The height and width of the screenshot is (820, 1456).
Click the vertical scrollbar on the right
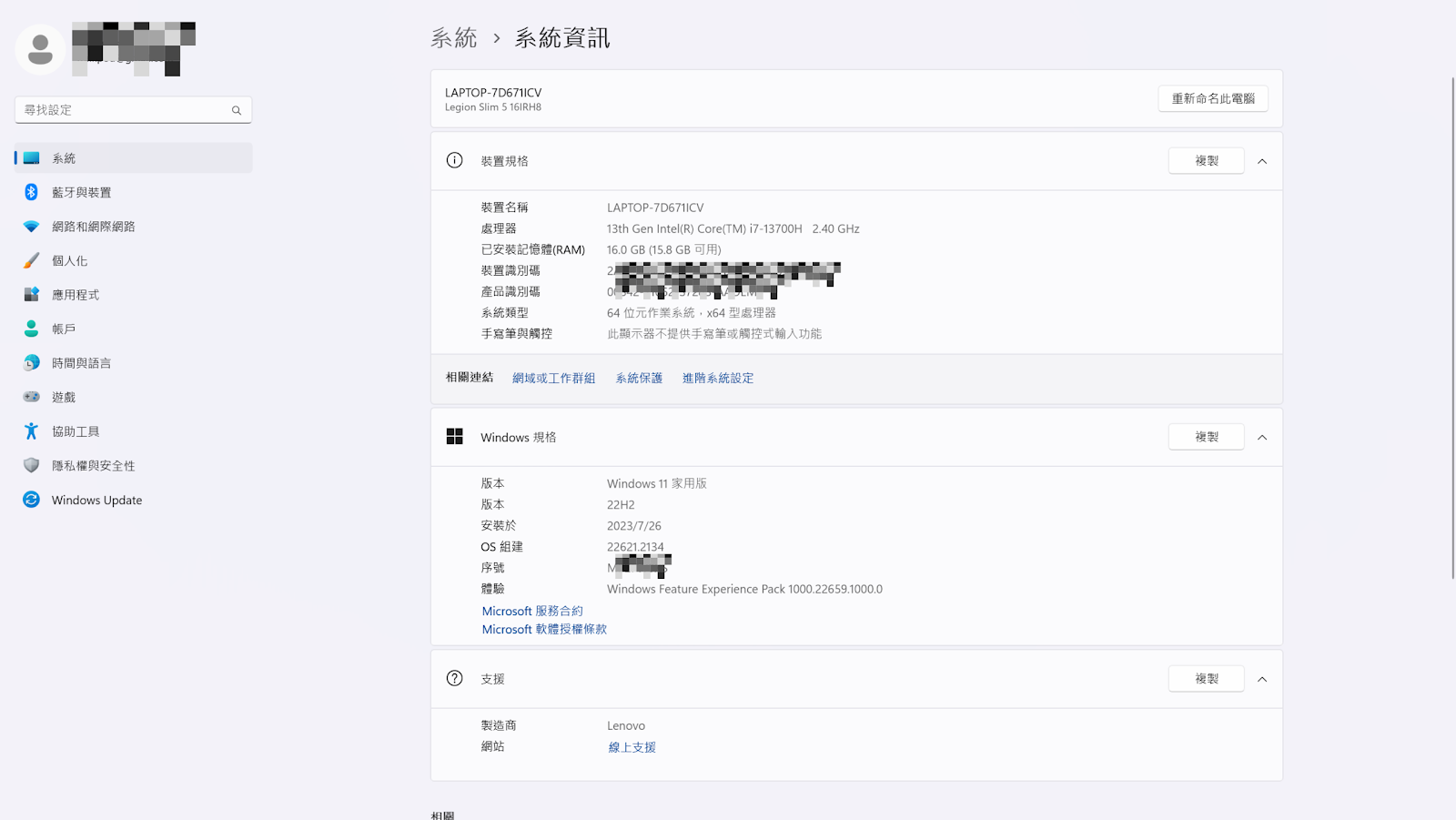[1452, 328]
